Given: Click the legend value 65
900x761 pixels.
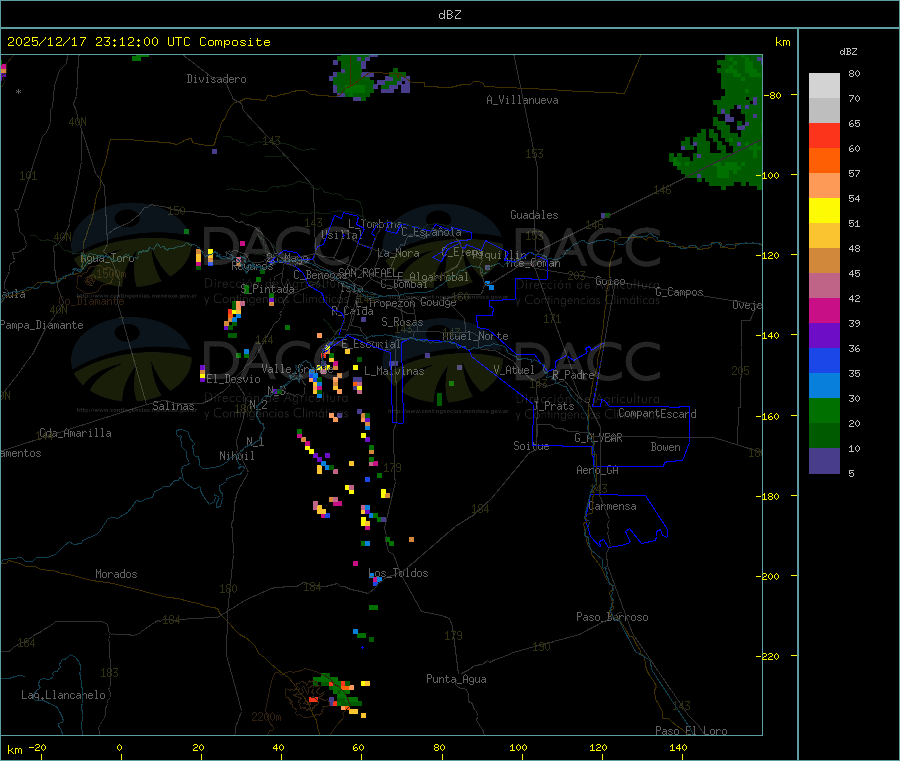Looking at the screenshot, I should [854, 123].
